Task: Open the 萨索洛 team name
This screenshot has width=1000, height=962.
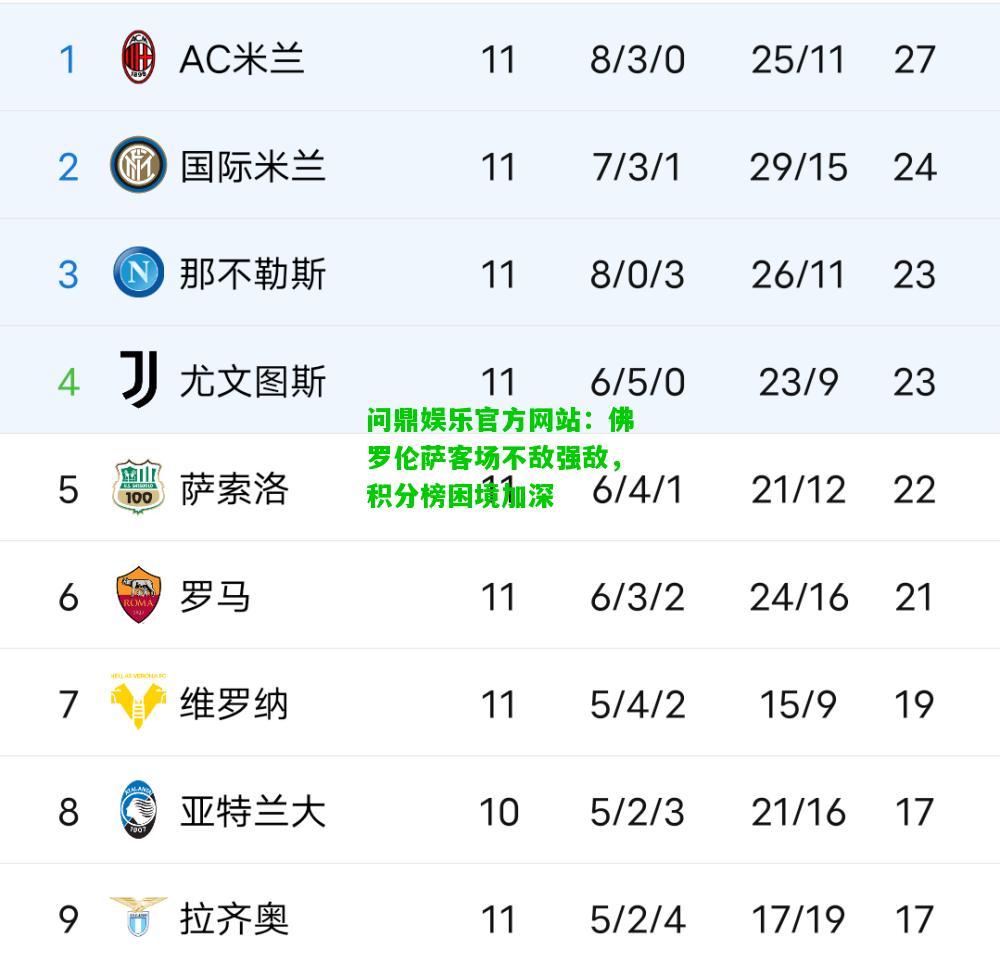Action: click(234, 489)
